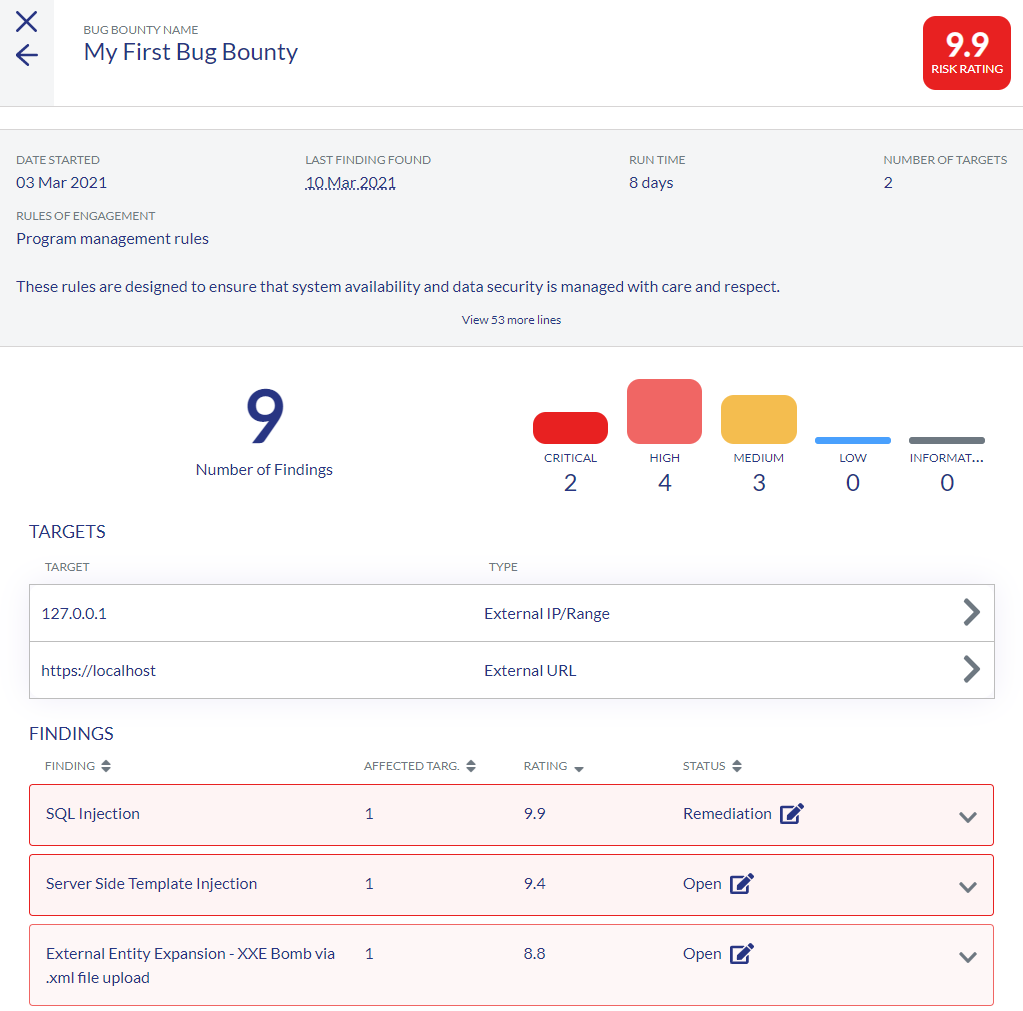Click the 10 Mar 2021 last finding date

tap(350, 183)
